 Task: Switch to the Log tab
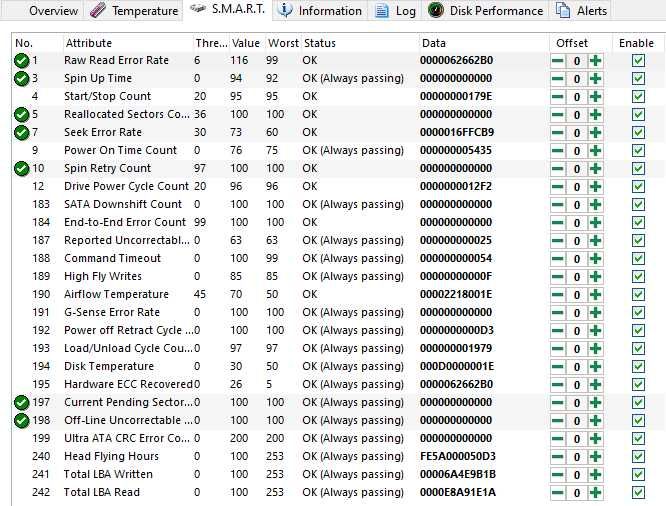pos(395,10)
